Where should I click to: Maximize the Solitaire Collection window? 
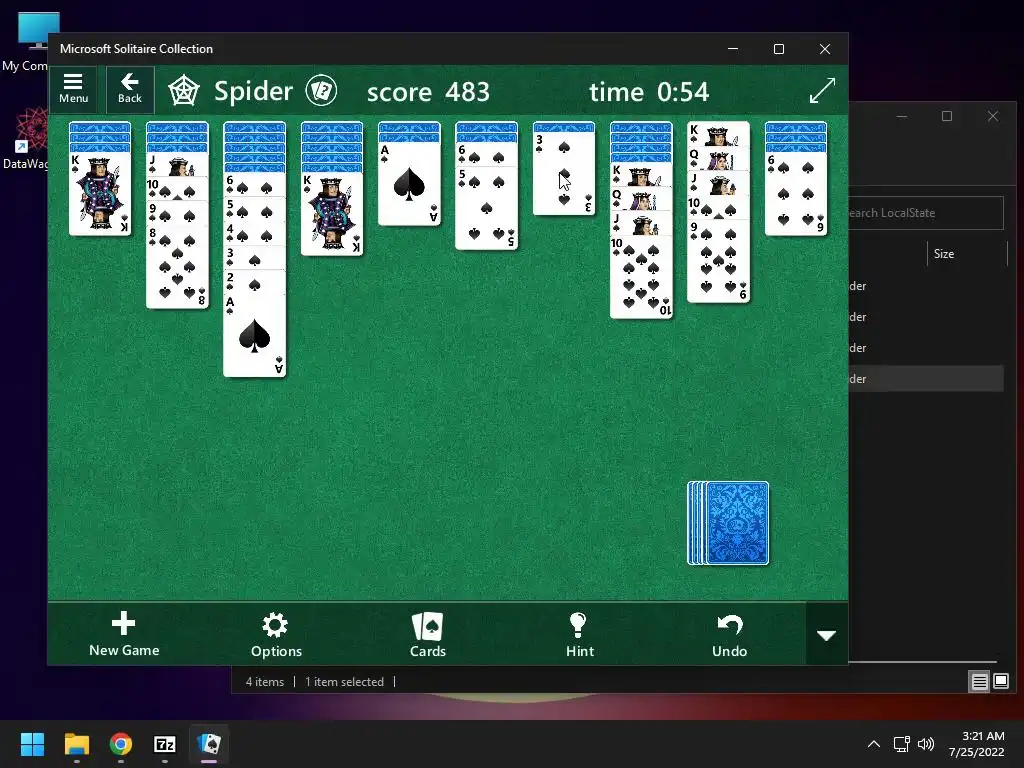(778, 49)
